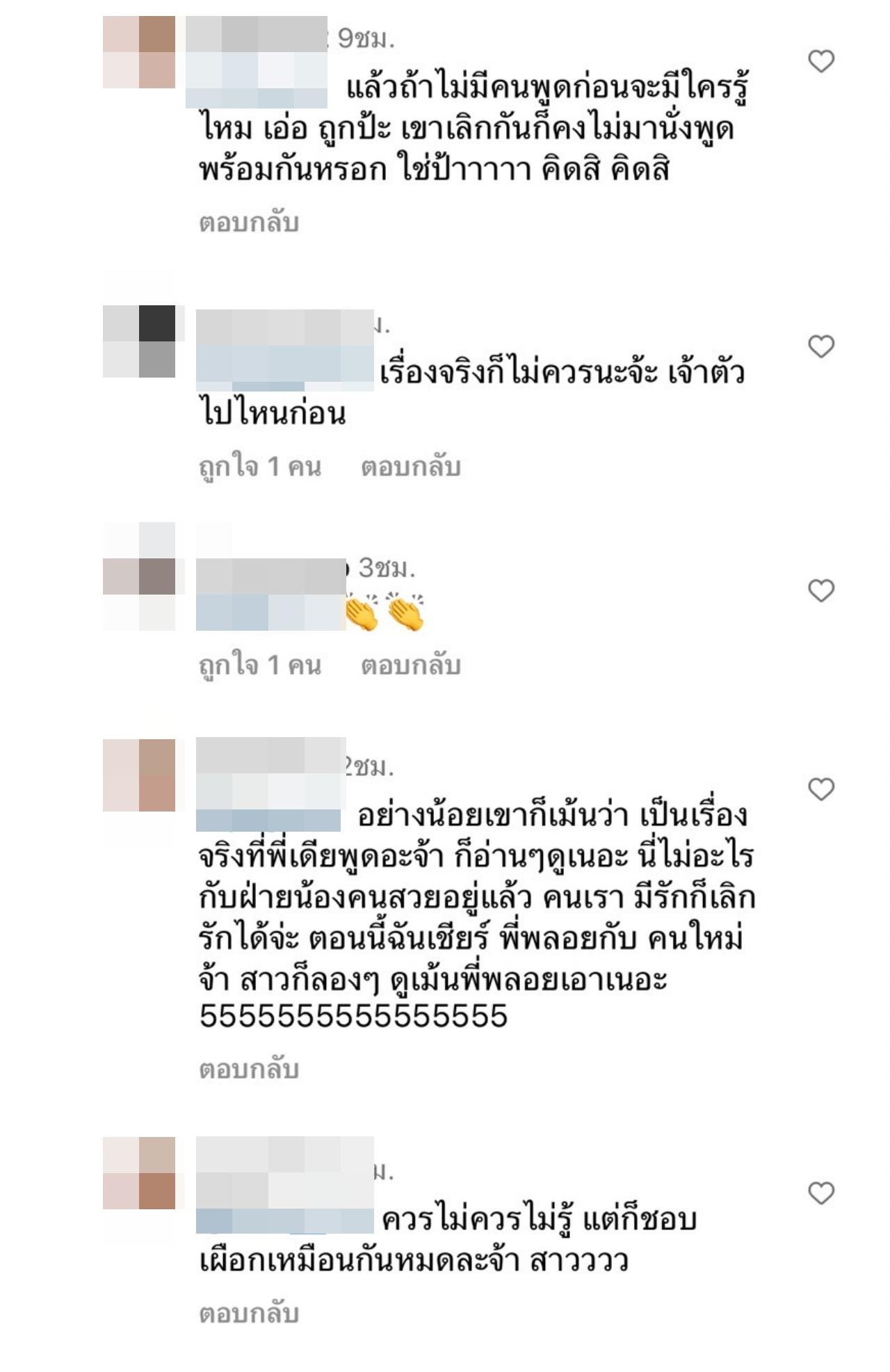Viewport: 890px width, 1372px height.
Task: Reply to the 9ชม. comment via ตอบกลับ
Action: [249, 223]
